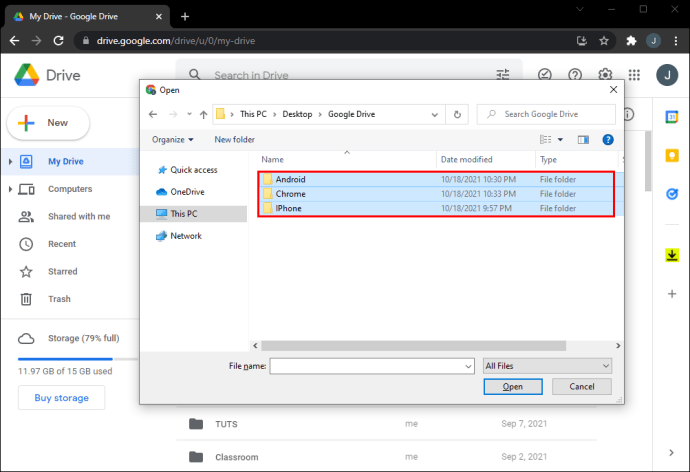Click the Open dialog back arrow
The width and height of the screenshot is (690, 472).
tap(153, 114)
